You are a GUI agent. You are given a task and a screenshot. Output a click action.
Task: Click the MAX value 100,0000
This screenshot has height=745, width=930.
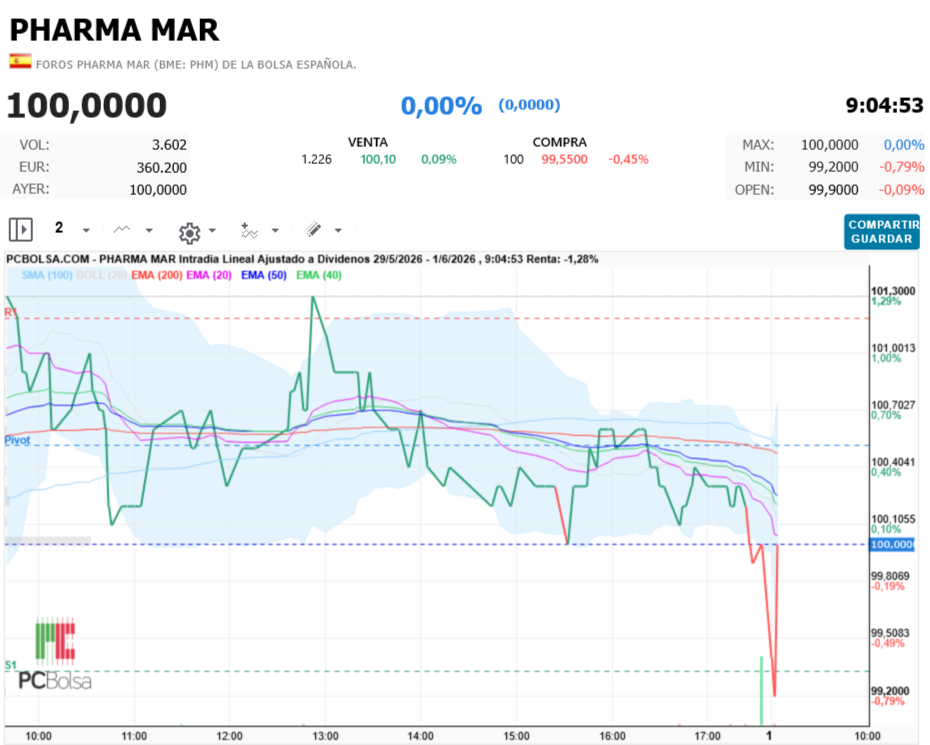click(830, 145)
